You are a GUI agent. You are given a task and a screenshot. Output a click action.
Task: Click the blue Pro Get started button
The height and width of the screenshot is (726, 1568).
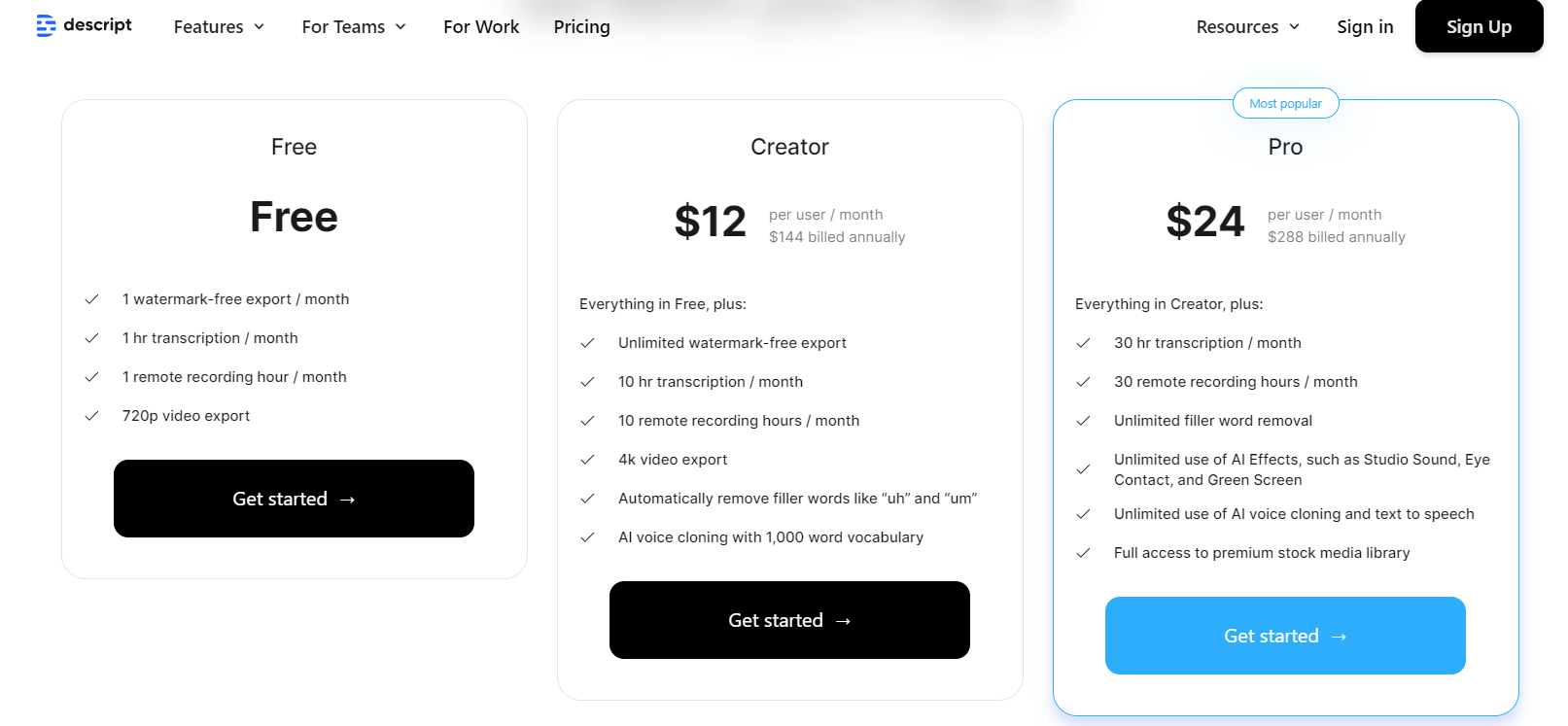1285,636
